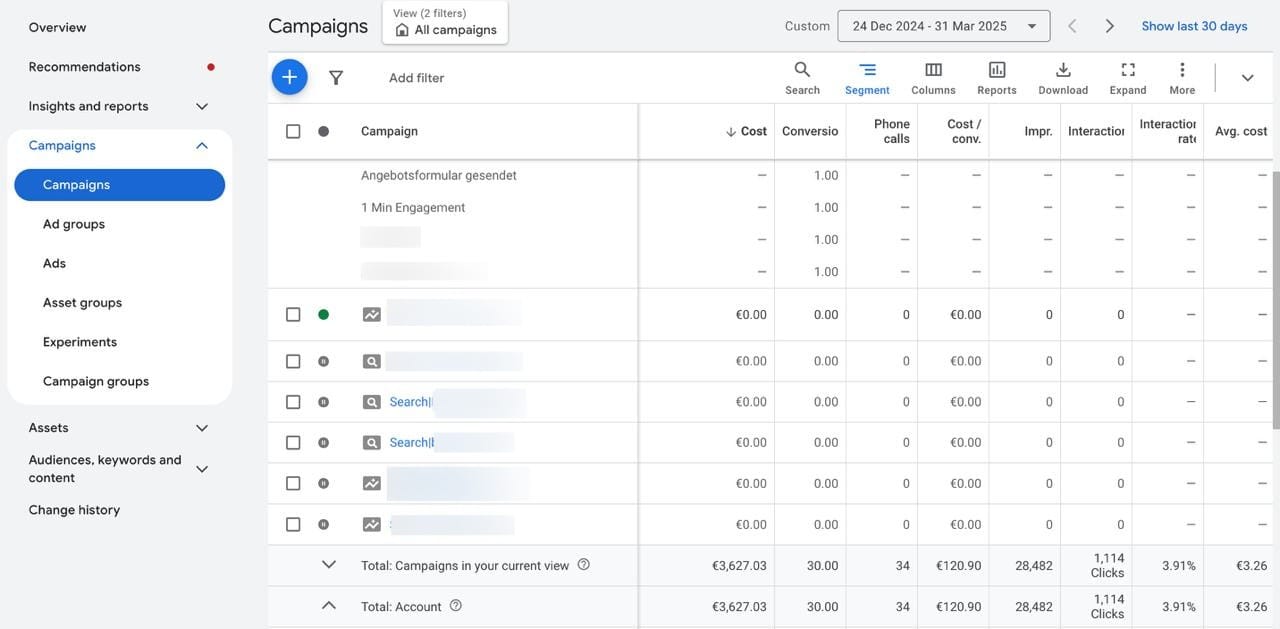Click the Segment toolbar icon
The width and height of the screenshot is (1280, 629).
867,78
